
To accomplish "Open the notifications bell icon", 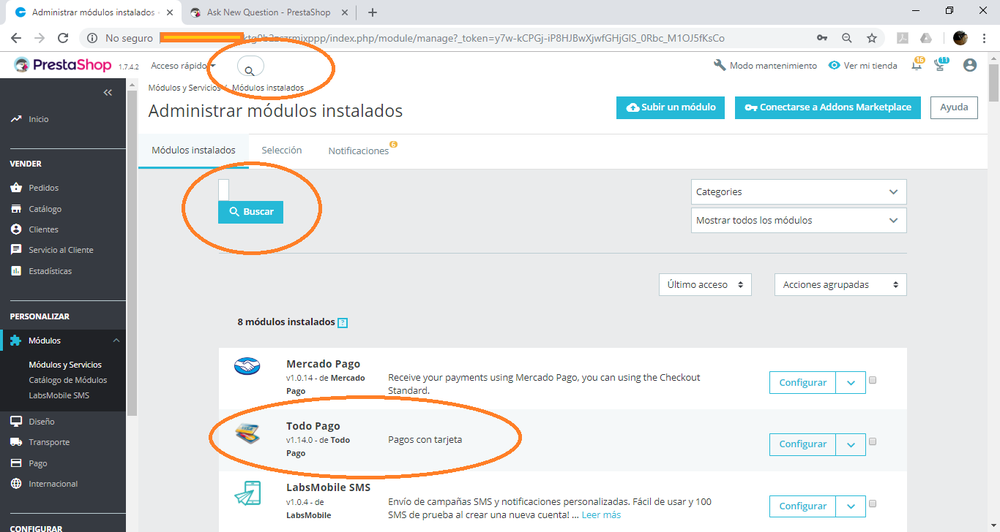I will 917,64.
